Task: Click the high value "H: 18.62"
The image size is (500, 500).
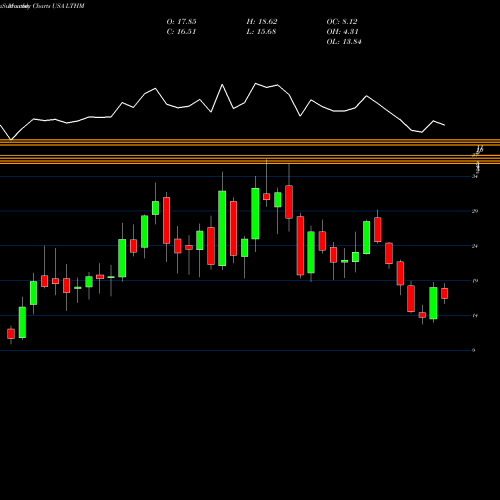Action: point(262,22)
